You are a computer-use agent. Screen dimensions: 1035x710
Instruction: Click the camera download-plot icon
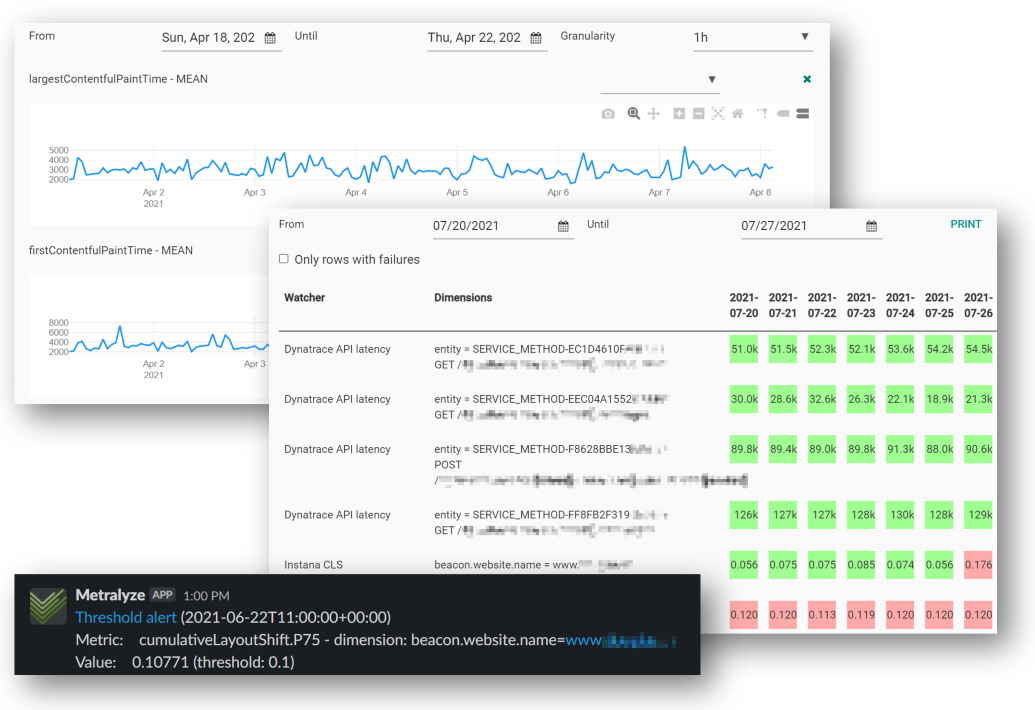608,113
